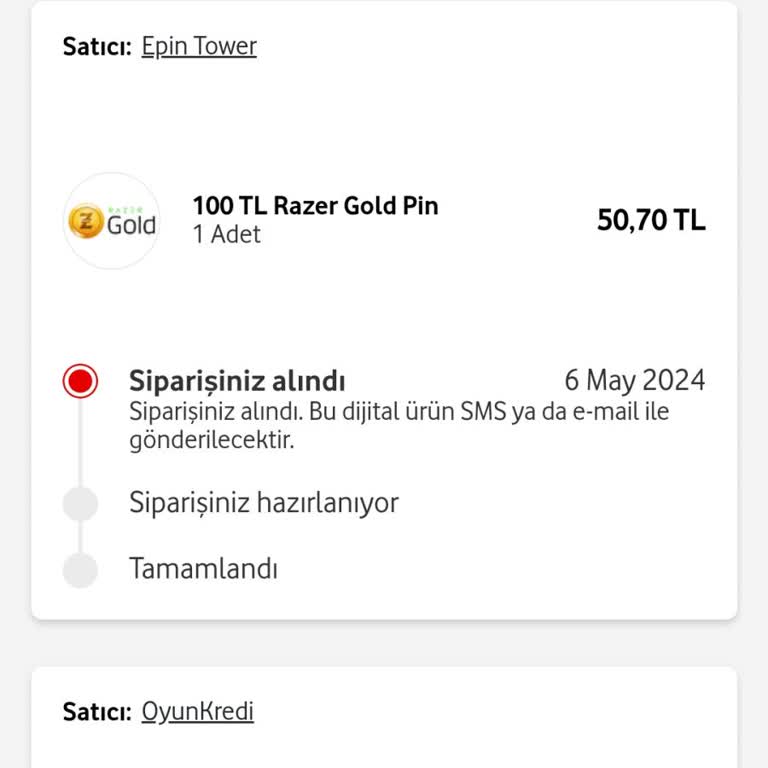Click the gold coin in the Razer logo

pyautogui.click(x=86, y=221)
